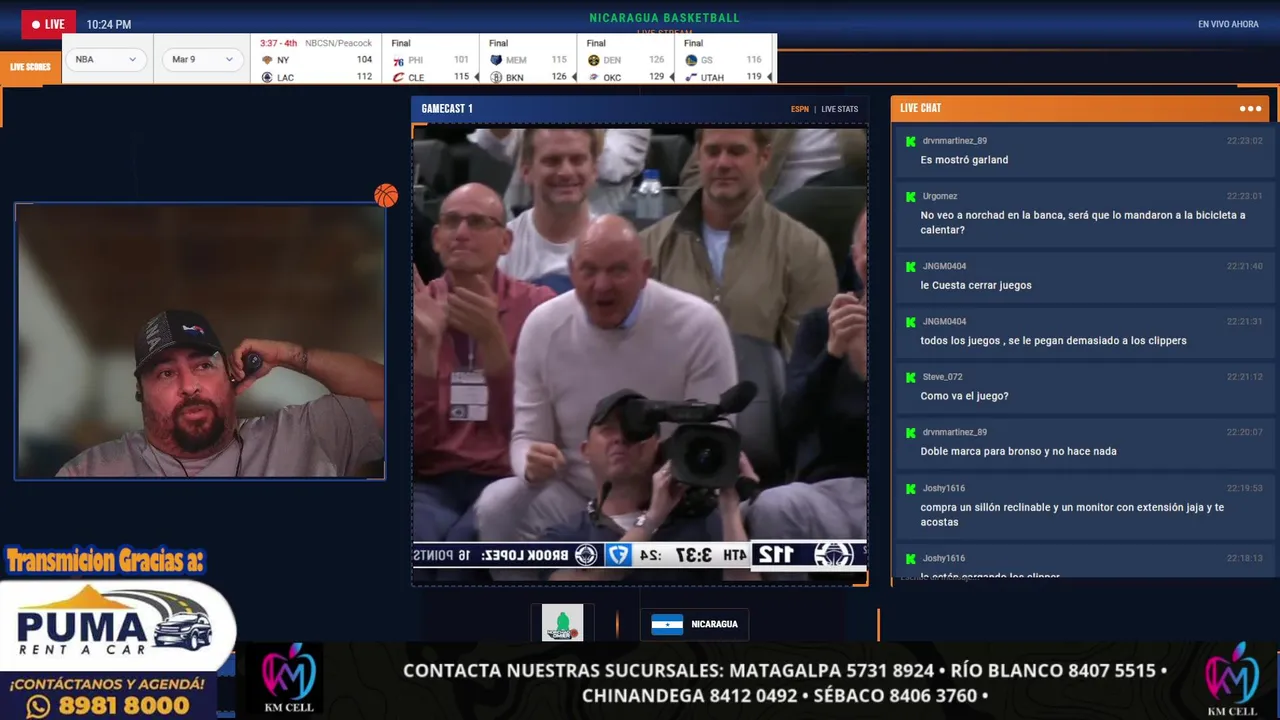Click the LA Clippers logo in the scoreboard
This screenshot has height=720, width=1280.
[x=267, y=77]
